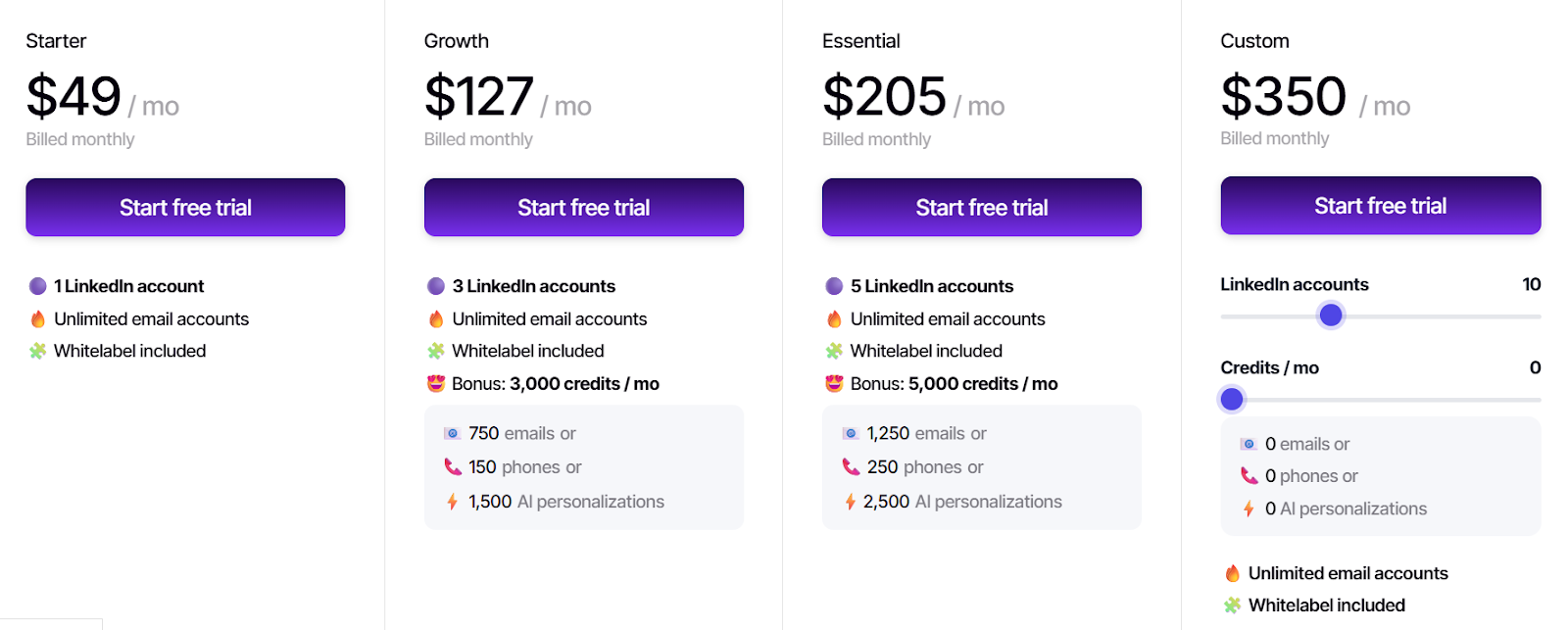Click phone icon beside 250 phones

click(x=851, y=466)
